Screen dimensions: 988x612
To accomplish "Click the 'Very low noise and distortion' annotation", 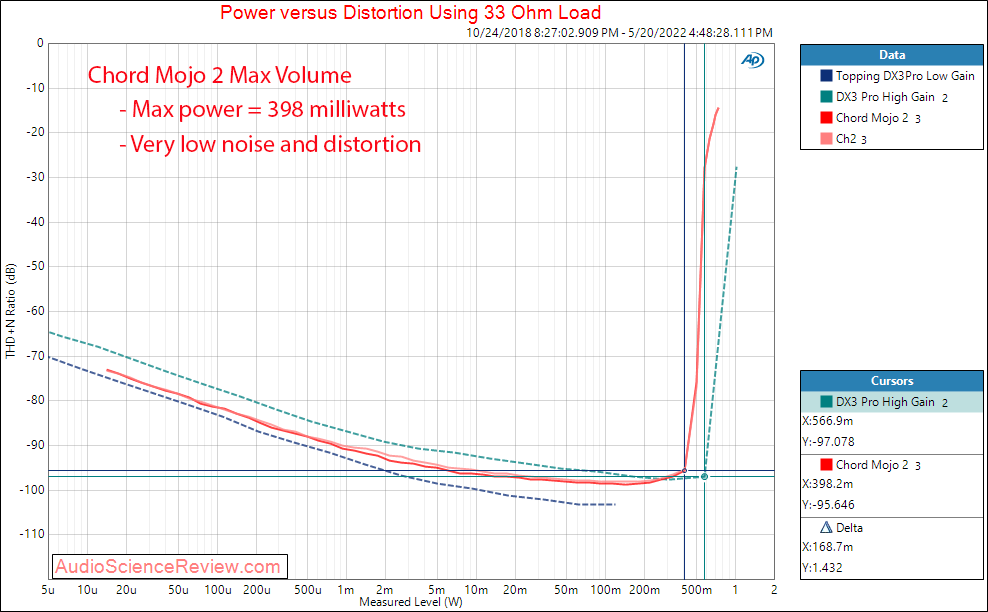I will pyautogui.click(x=270, y=144).
